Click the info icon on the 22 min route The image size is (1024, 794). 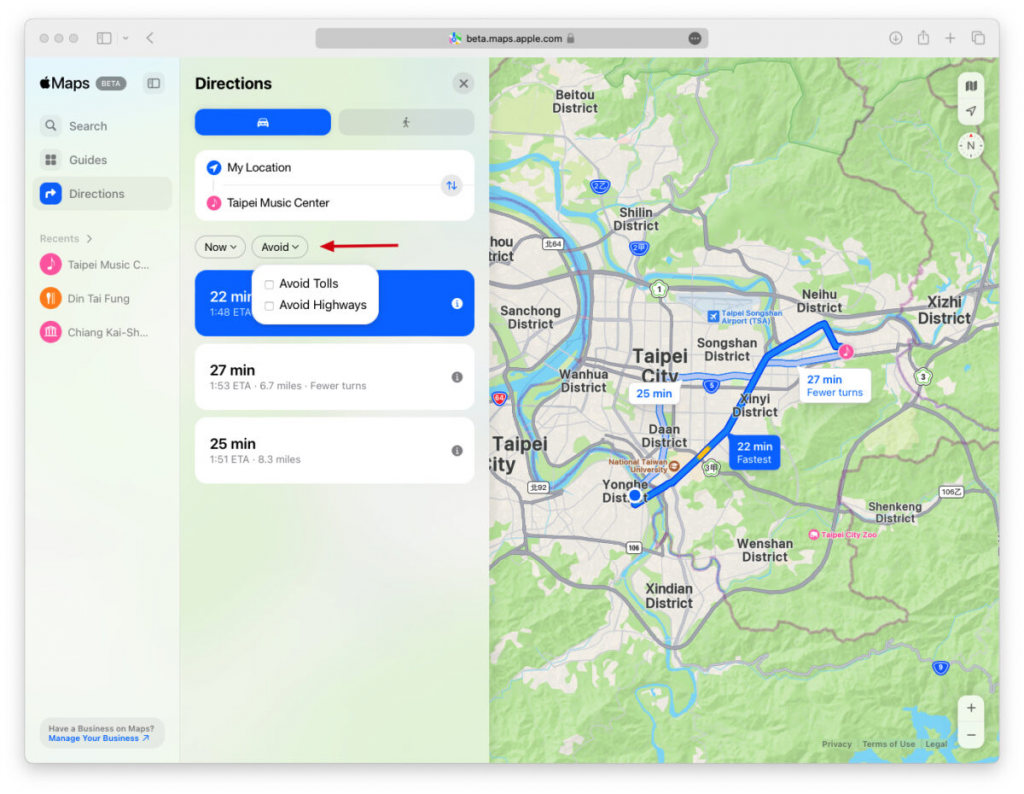tap(456, 303)
